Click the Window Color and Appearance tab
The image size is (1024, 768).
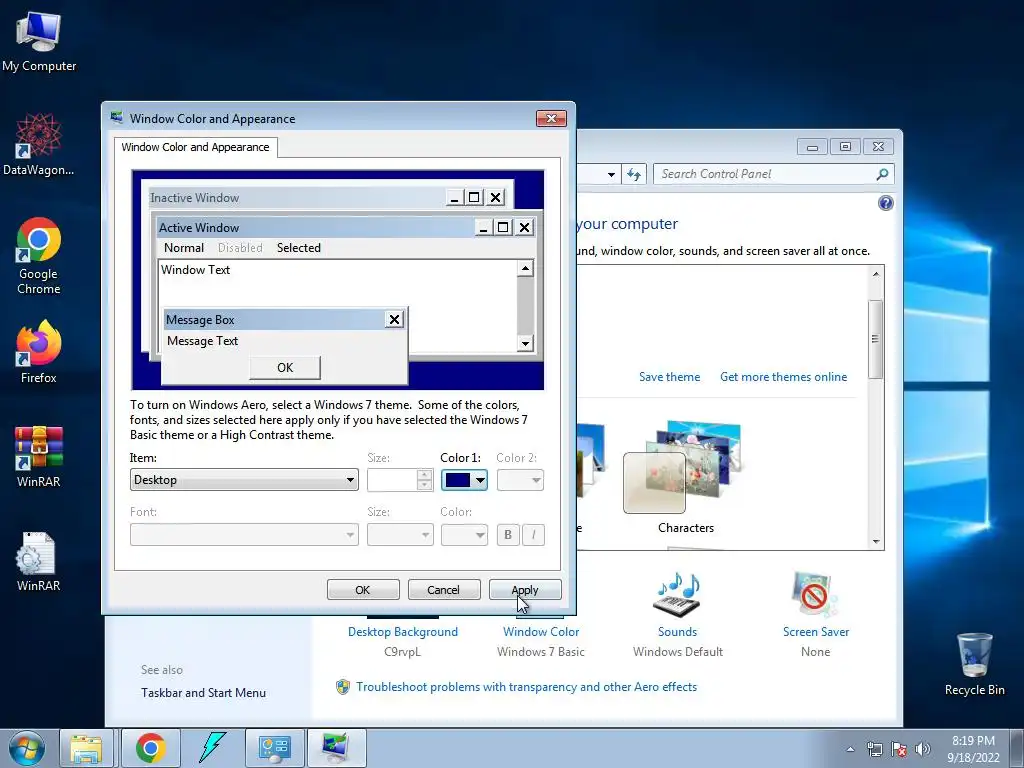pyautogui.click(x=195, y=147)
